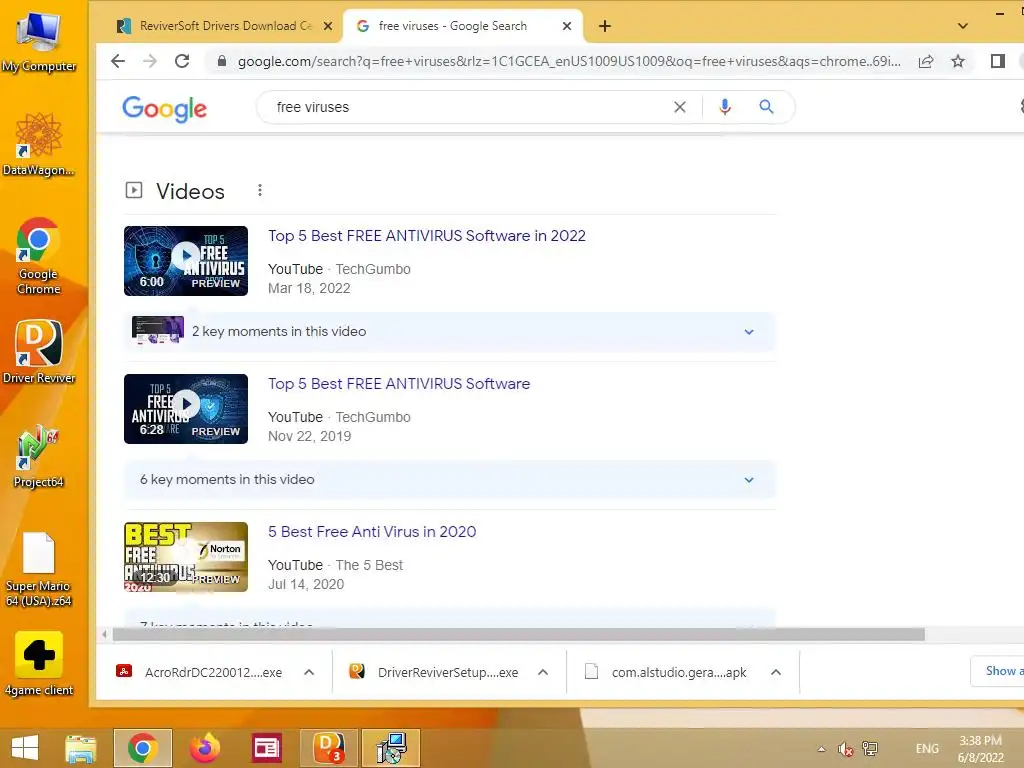Open DriverReviverSetup download options arrow
Viewport: 1024px width, 768px height.
(543, 672)
